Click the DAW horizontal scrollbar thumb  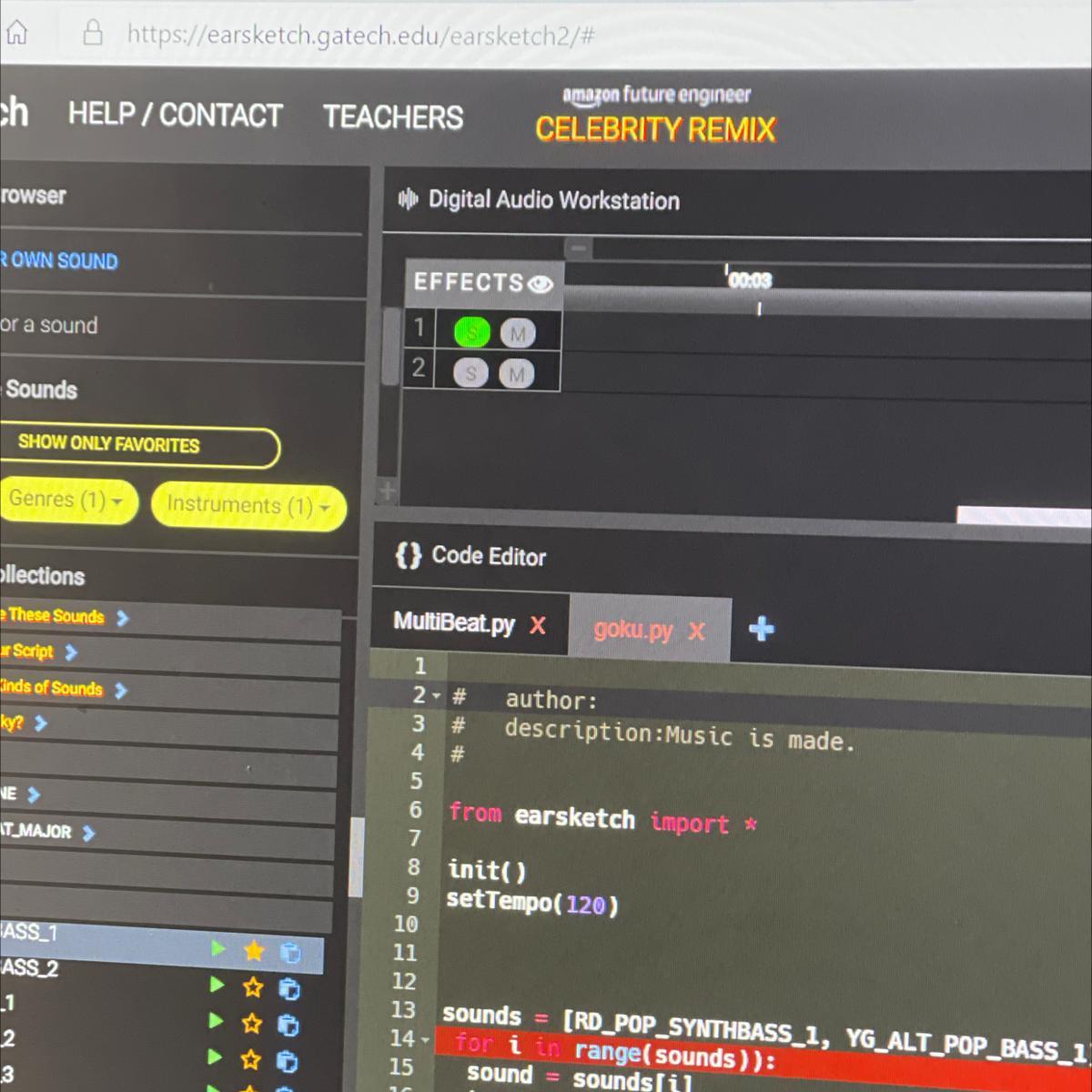point(1024,515)
